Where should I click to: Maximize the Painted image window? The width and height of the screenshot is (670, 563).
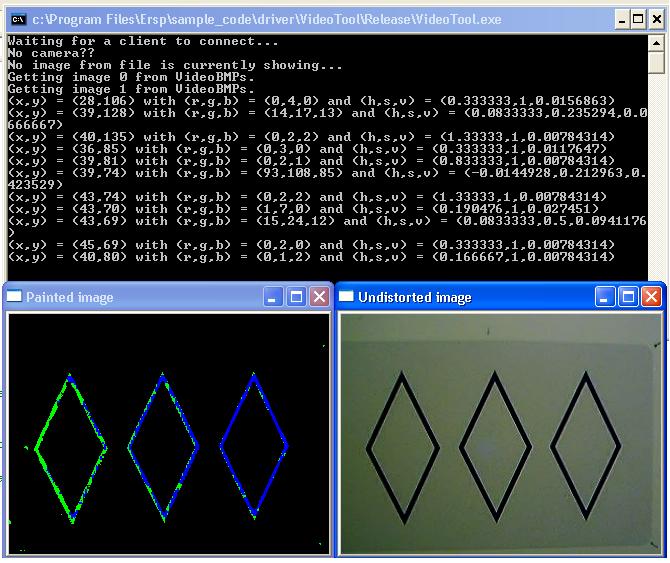(296, 296)
